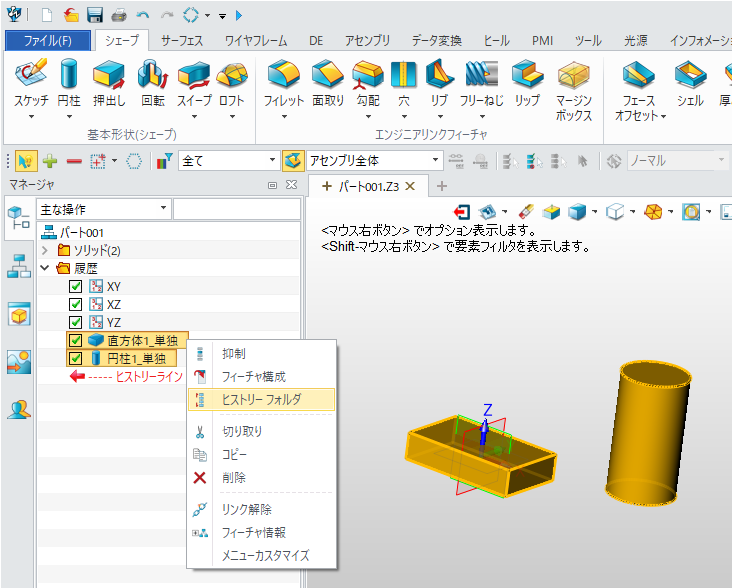Choose フィーチャ情報 from context menu
This screenshot has width=732, height=588.
261,532
